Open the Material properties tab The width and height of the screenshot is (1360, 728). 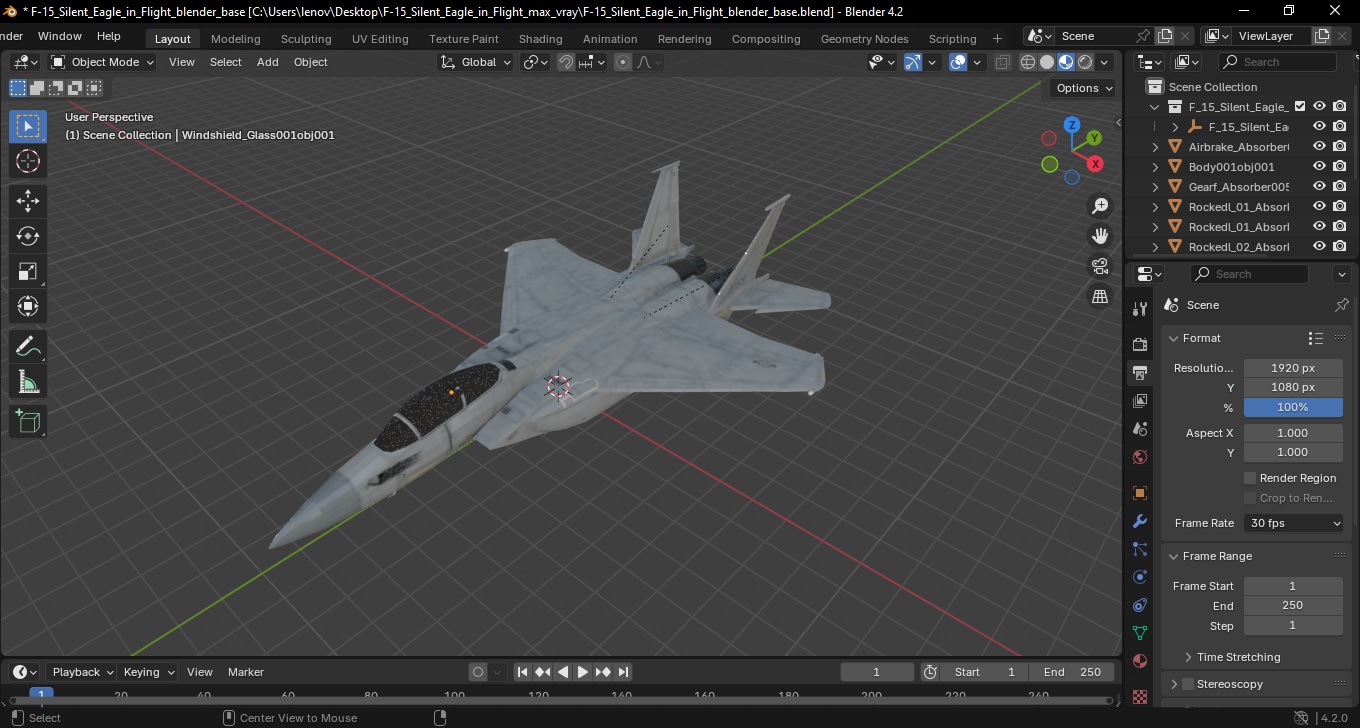coord(1140,661)
